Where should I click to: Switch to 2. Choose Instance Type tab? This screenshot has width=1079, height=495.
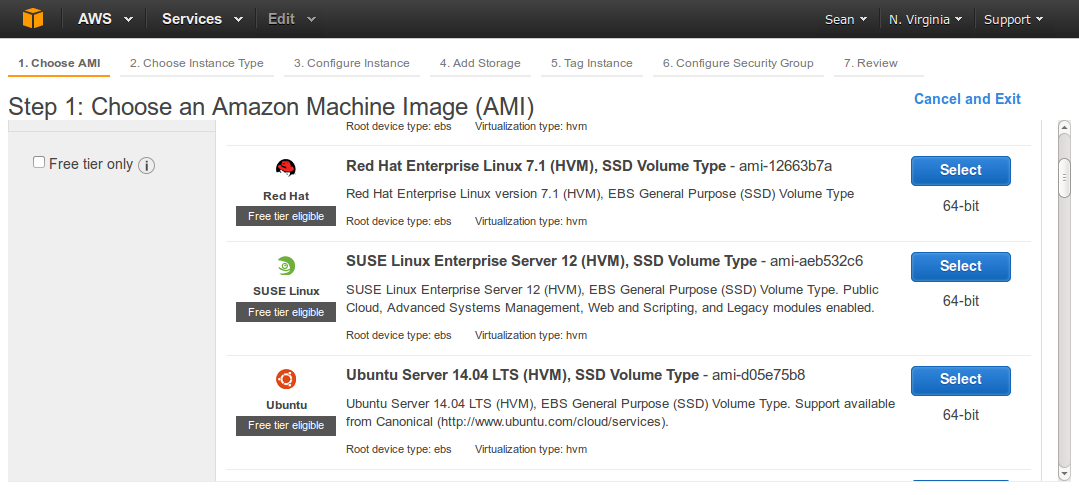click(x=197, y=63)
